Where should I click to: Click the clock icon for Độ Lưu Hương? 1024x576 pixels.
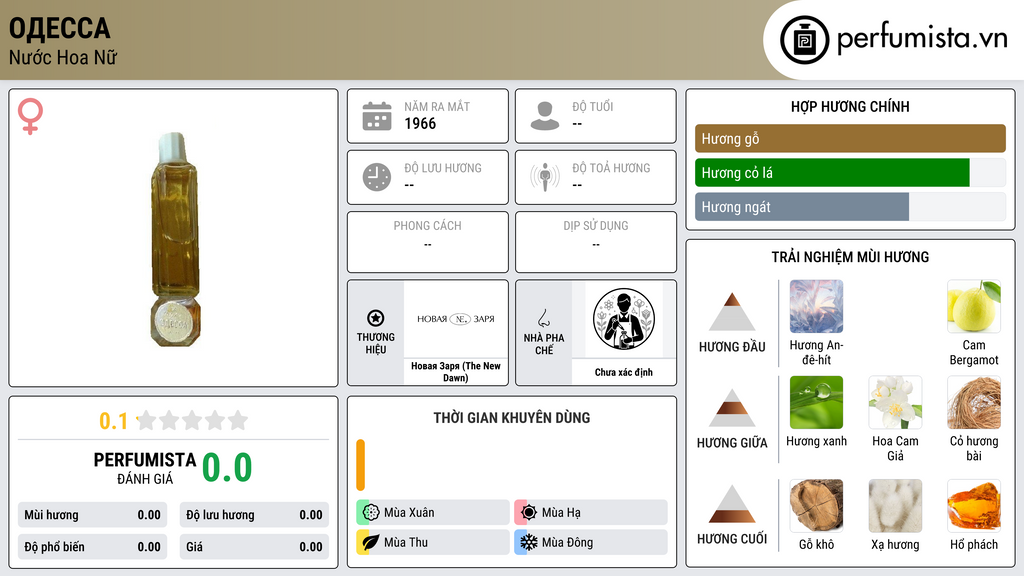coord(377,177)
